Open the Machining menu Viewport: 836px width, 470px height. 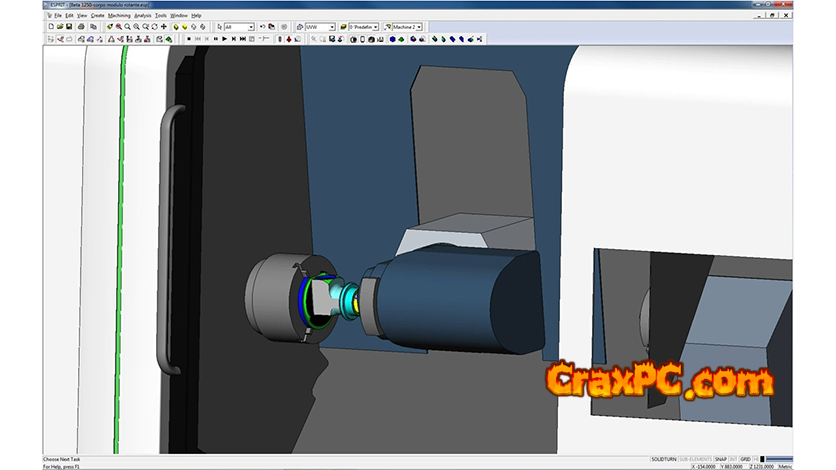pyautogui.click(x=119, y=16)
